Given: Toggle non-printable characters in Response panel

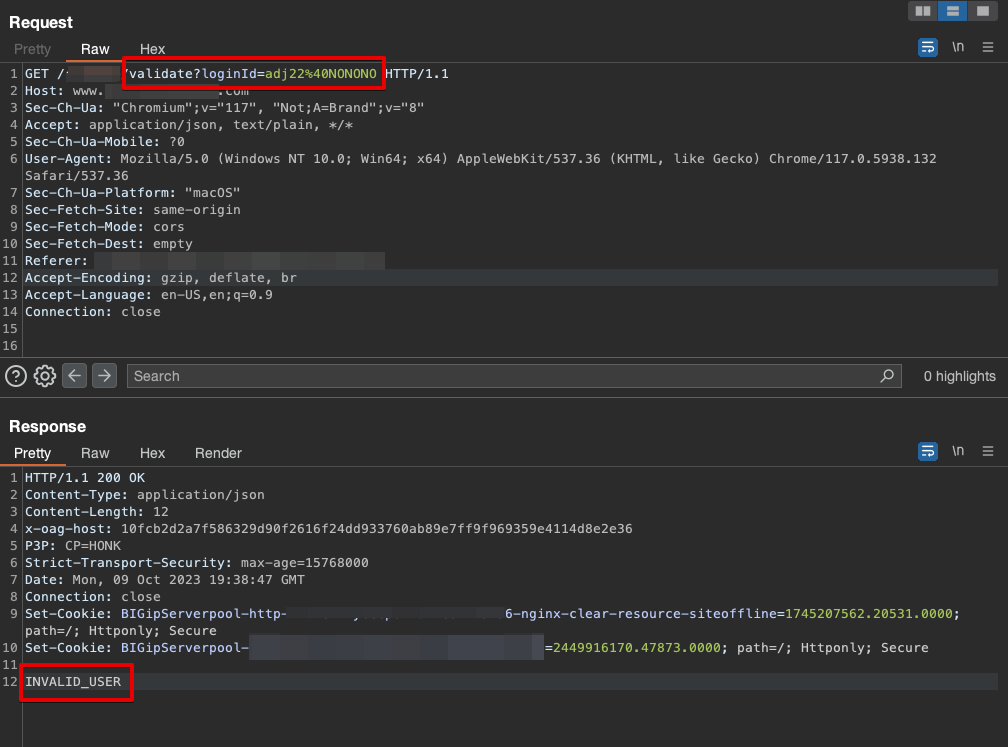Looking at the screenshot, I should [x=958, y=451].
